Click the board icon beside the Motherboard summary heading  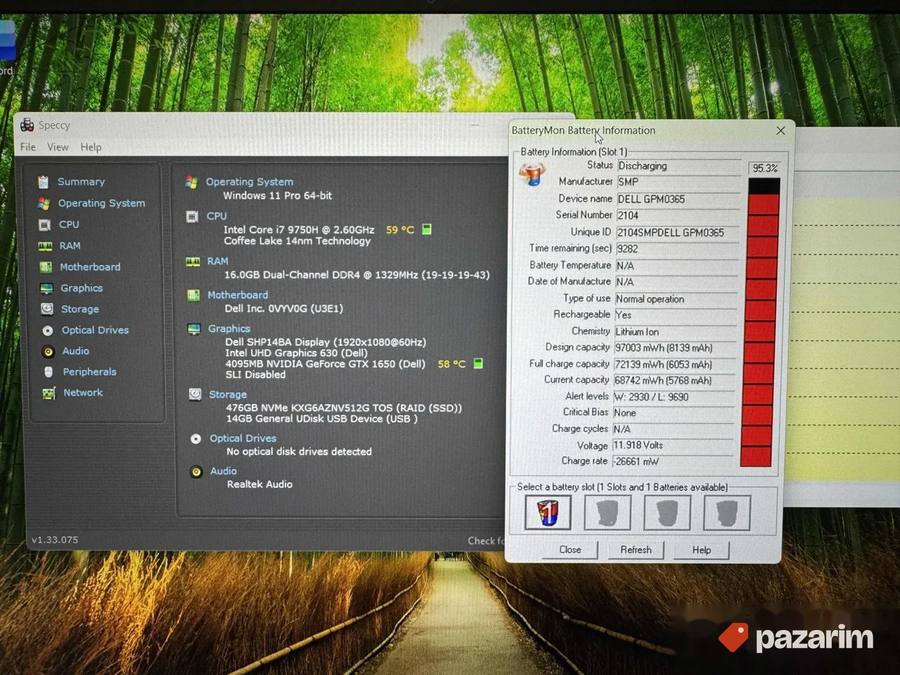pyautogui.click(x=193, y=295)
